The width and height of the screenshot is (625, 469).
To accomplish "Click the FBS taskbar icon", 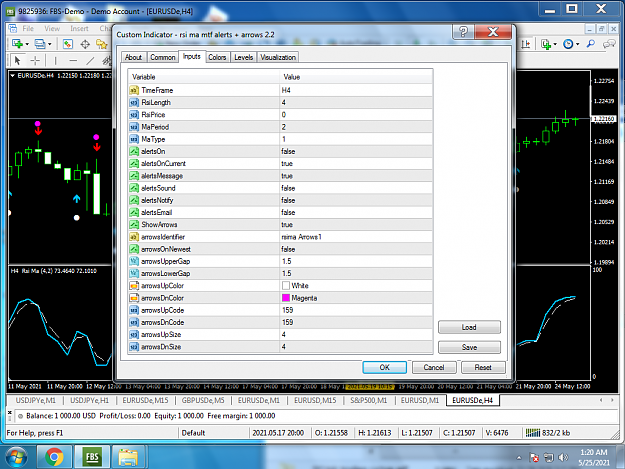I will (x=92, y=457).
